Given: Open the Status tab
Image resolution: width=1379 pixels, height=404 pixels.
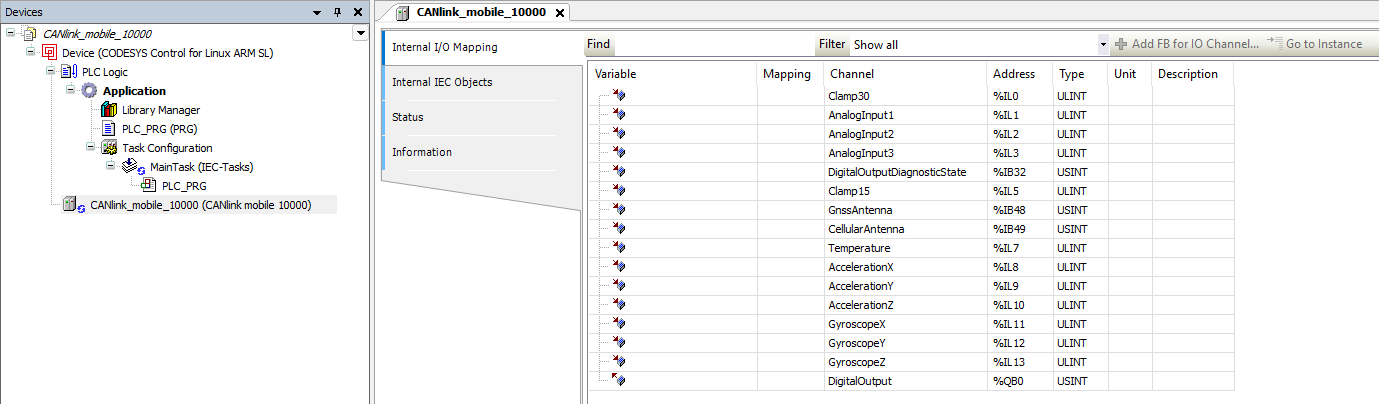Looking at the screenshot, I should click(408, 117).
